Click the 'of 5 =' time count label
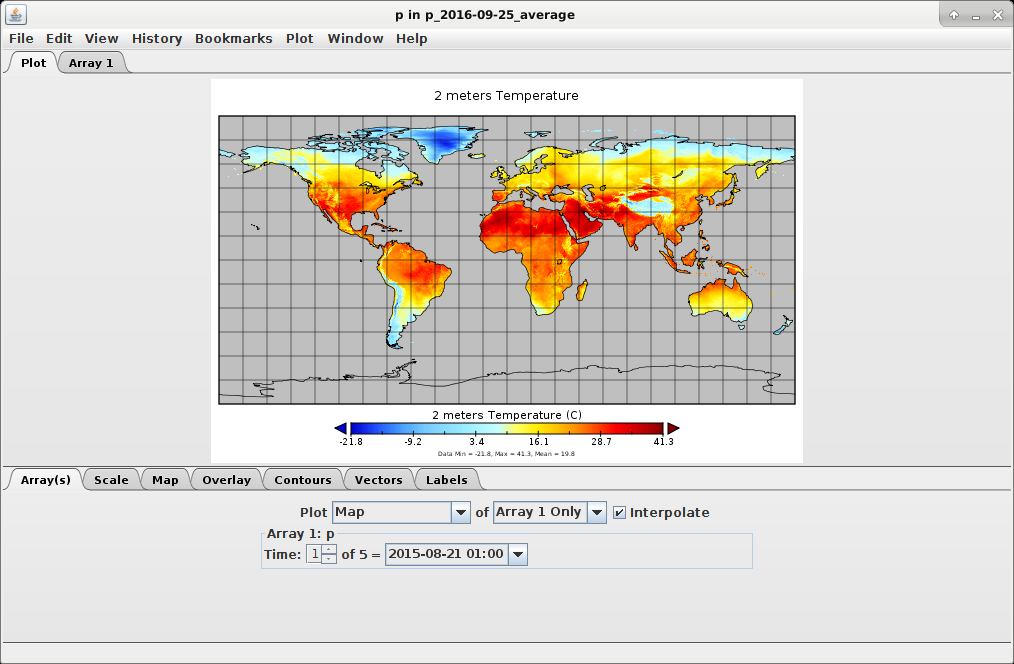 [x=361, y=555]
